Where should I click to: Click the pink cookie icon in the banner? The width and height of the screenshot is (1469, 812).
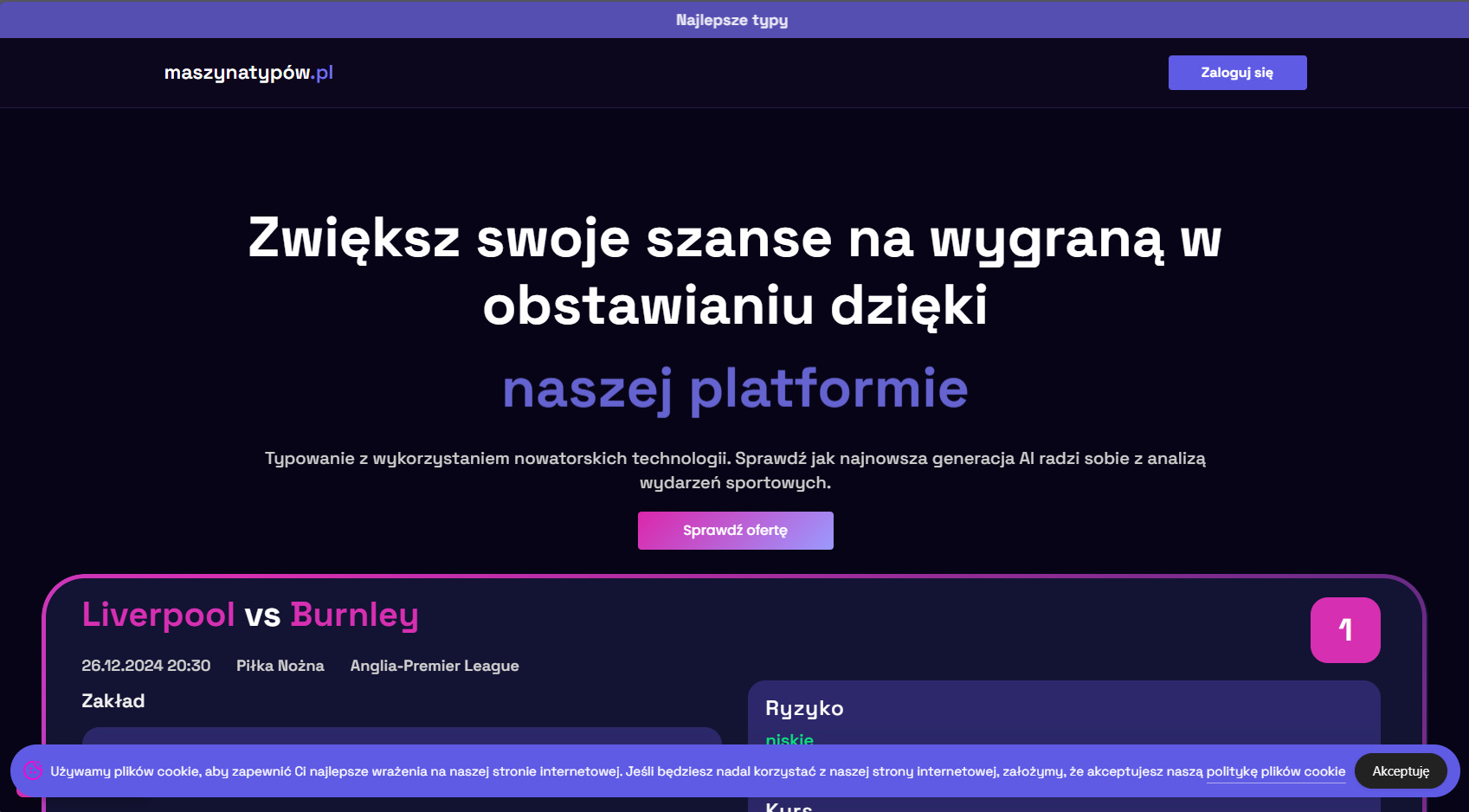click(x=32, y=771)
